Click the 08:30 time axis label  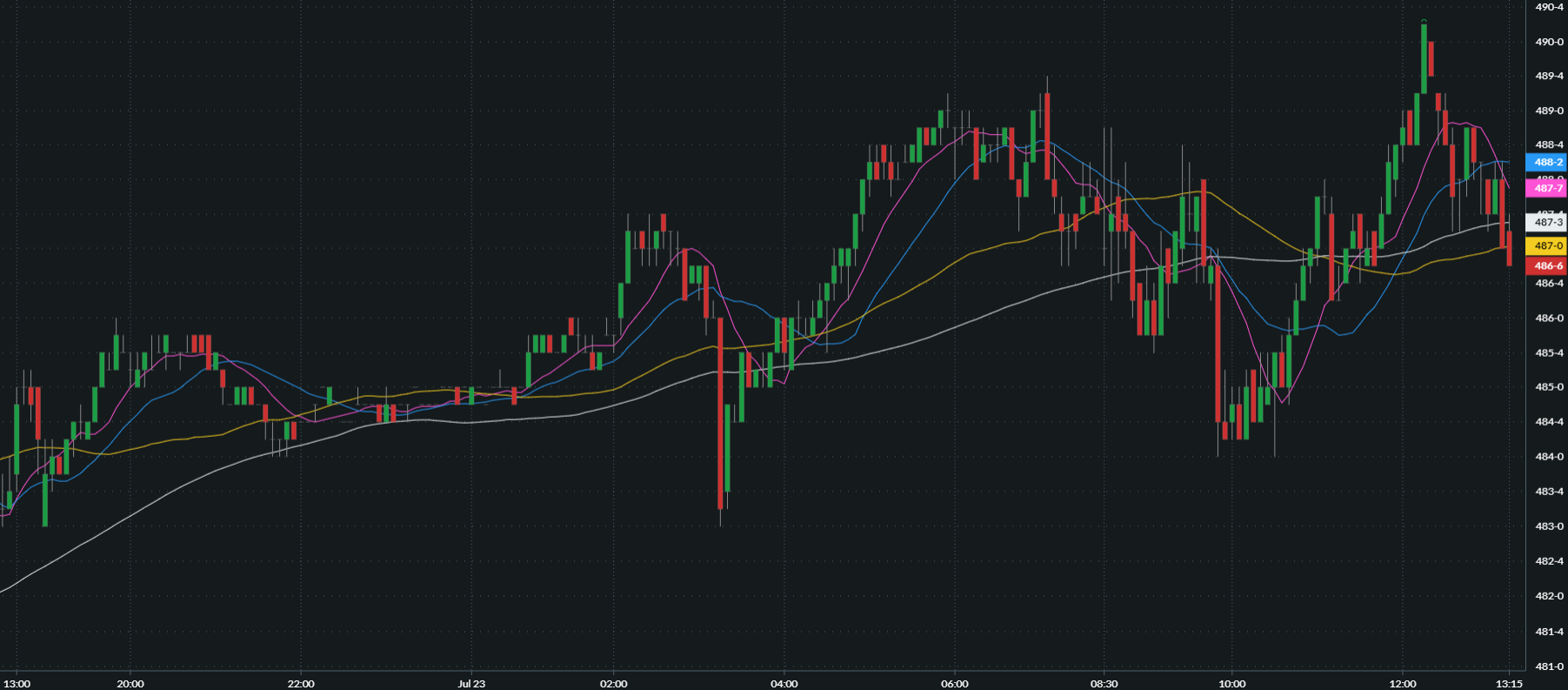pyautogui.click(x=1104, y=684)
